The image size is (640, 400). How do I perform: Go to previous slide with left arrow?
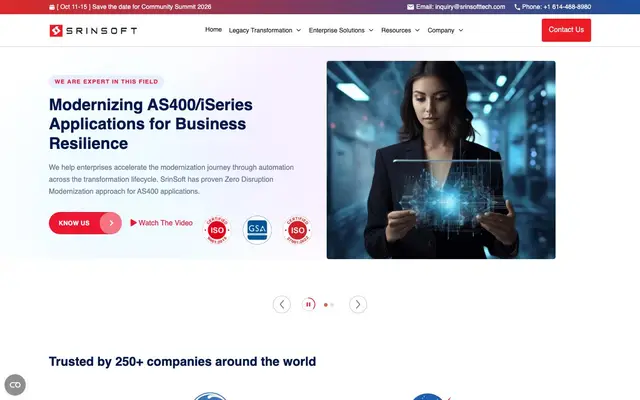point(282,304)
